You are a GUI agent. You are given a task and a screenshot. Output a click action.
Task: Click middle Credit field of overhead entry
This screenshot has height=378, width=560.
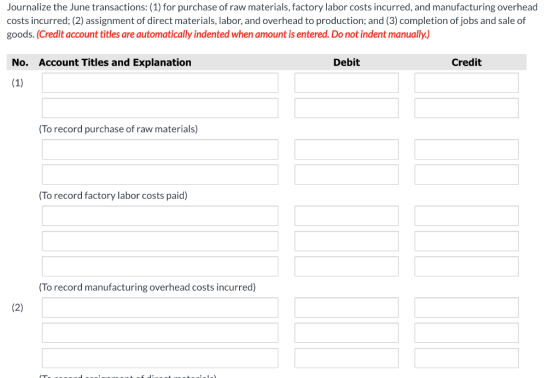[466, 241]
